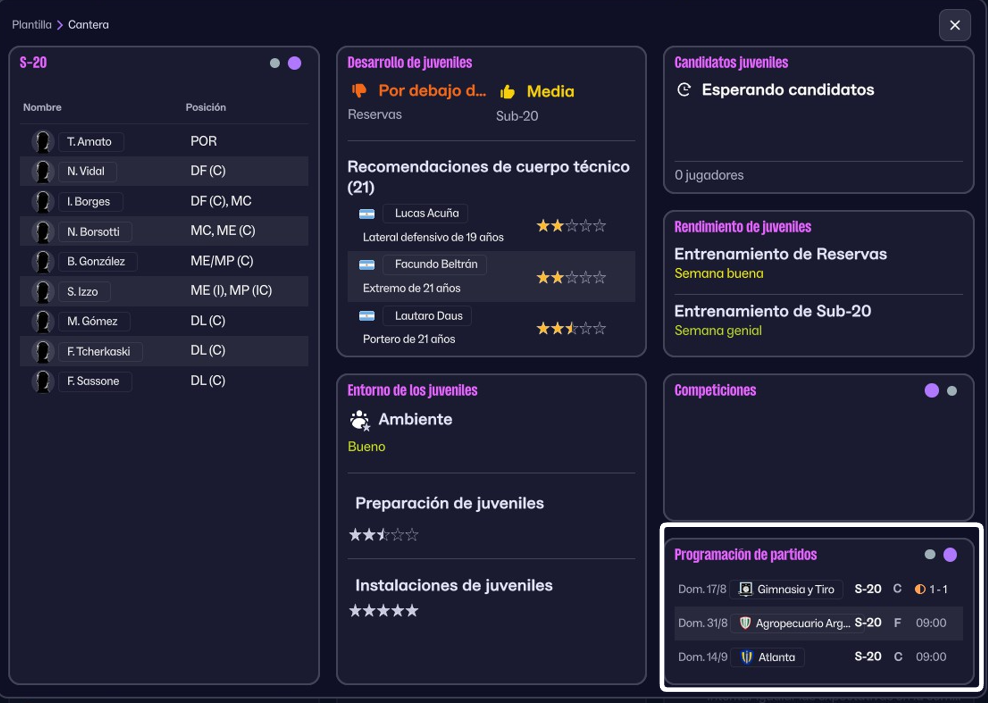This screenshot has width=988, height=703.
Task: Open the 1-1 match result
Action: point(938,590)
